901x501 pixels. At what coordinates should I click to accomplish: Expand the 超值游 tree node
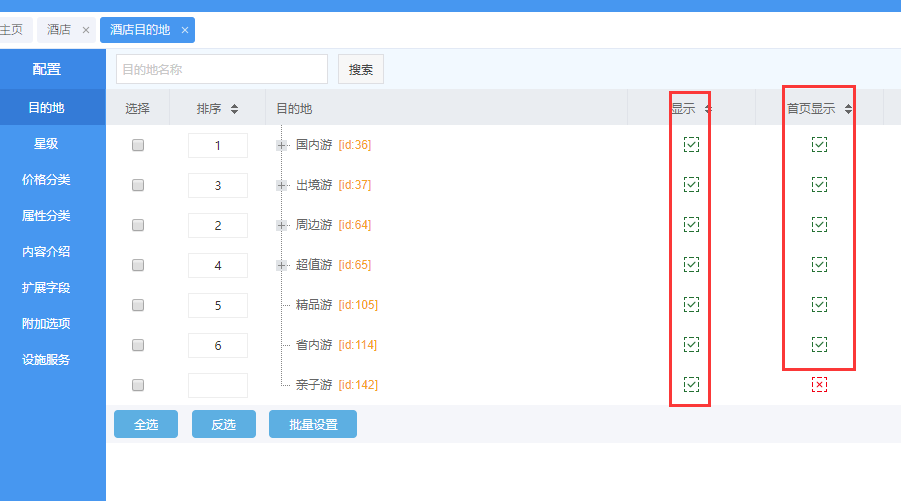coord(281,265)
